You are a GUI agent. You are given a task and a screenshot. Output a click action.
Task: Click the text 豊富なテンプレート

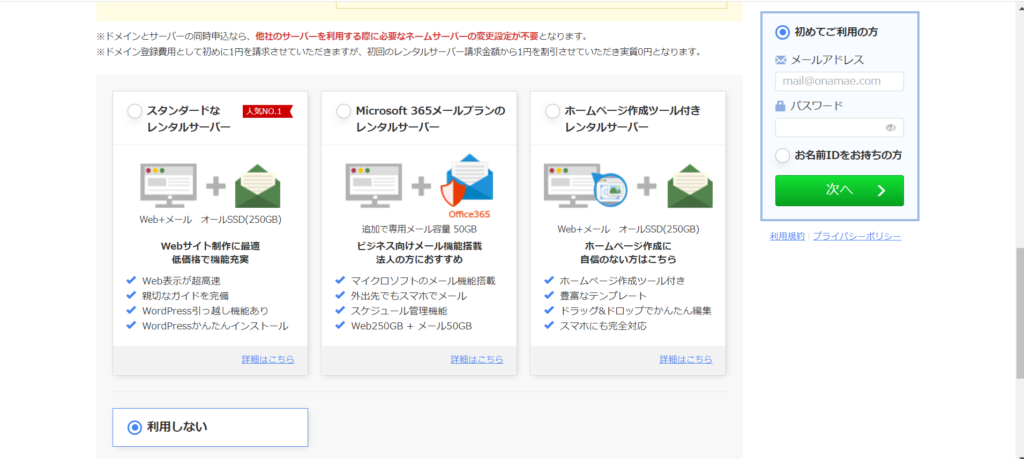click(x=603, y=296)
